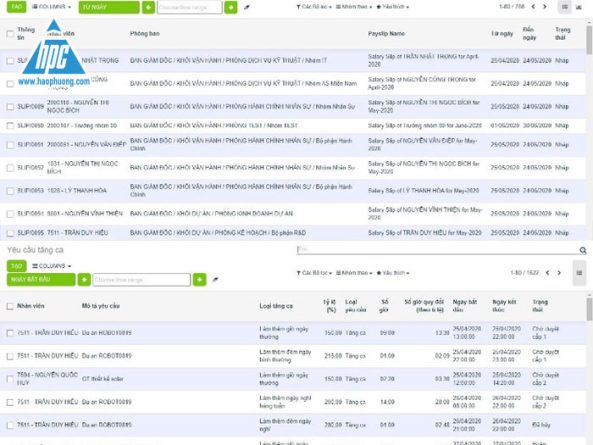
Task: Switch payslips to list view icon
Action: coord(565,7)
